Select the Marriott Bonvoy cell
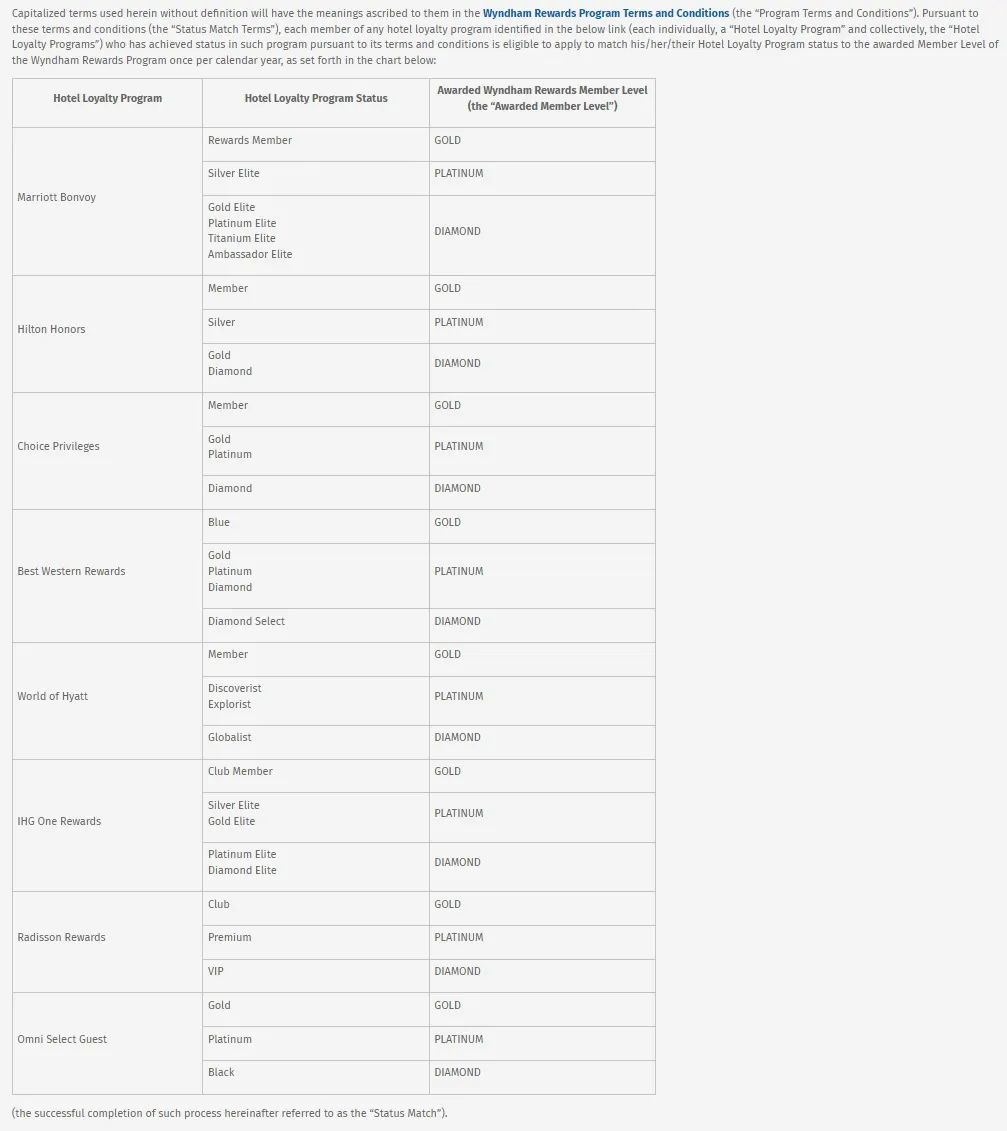This screenshot has height=1131, width=1007. coord(57,197)
